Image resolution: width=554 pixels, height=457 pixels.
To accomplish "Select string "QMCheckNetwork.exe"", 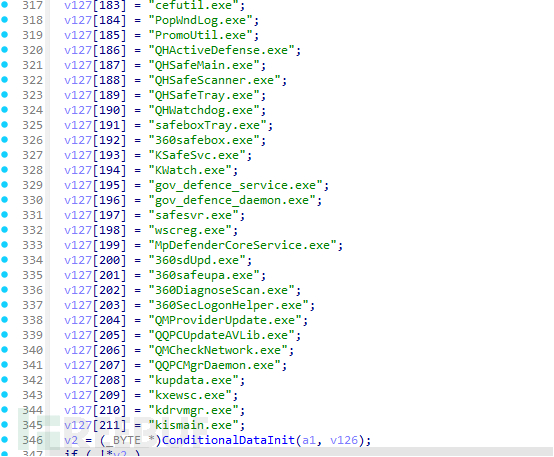I will [218, 351].
